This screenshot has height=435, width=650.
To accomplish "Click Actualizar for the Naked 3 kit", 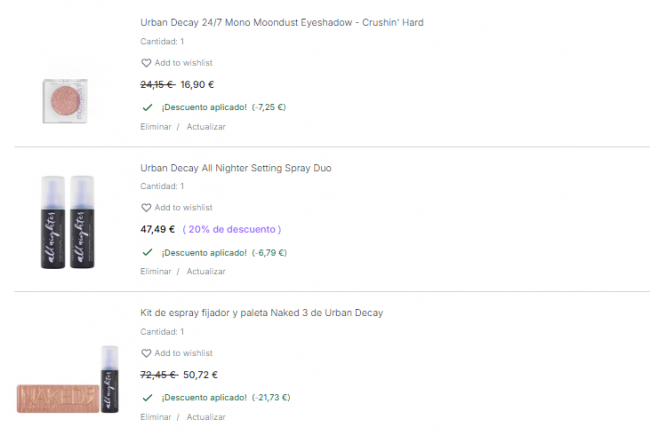I will pyautogui.click(x=206, y=416).
